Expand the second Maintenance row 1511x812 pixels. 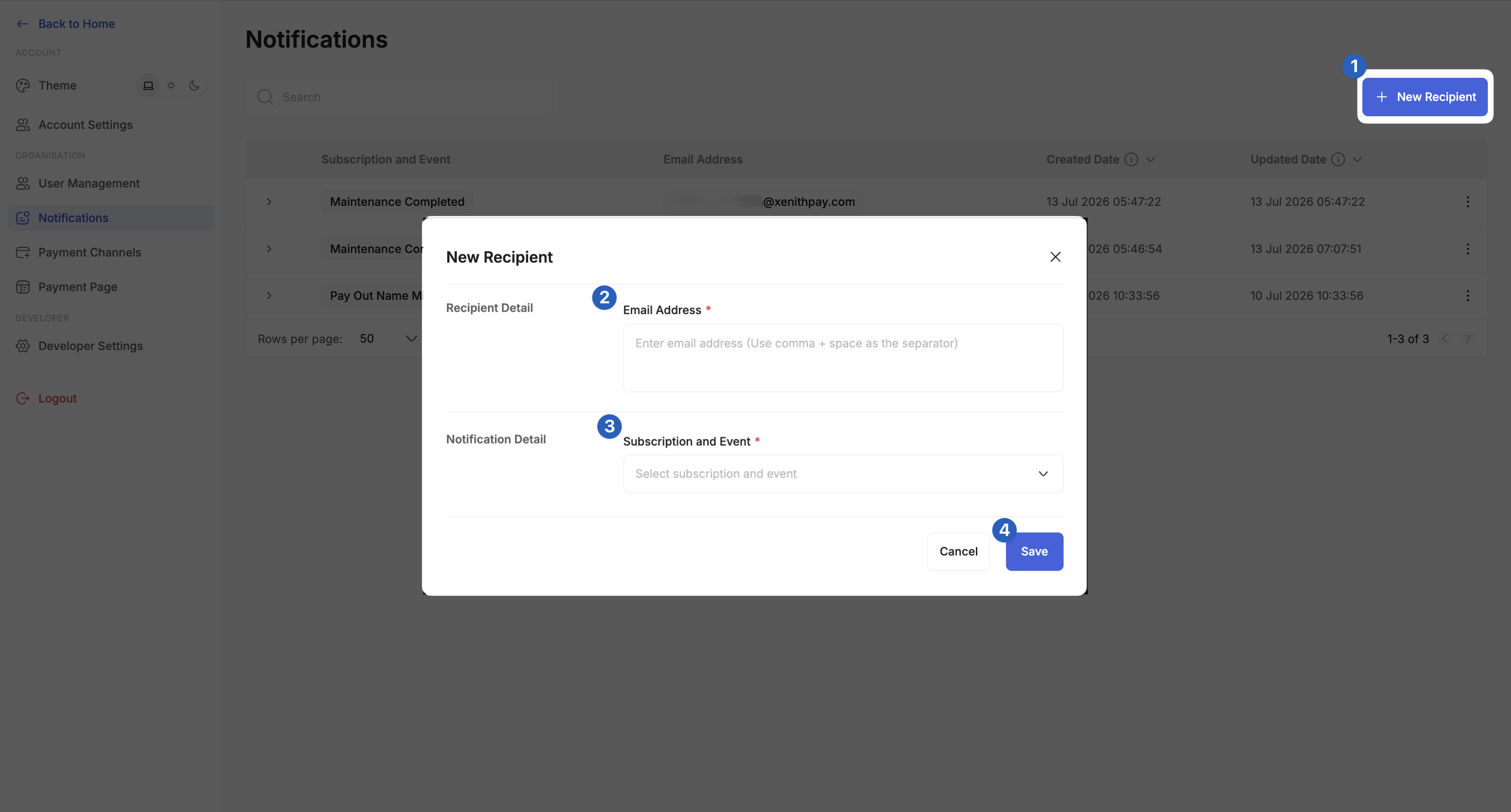[269, 249]
